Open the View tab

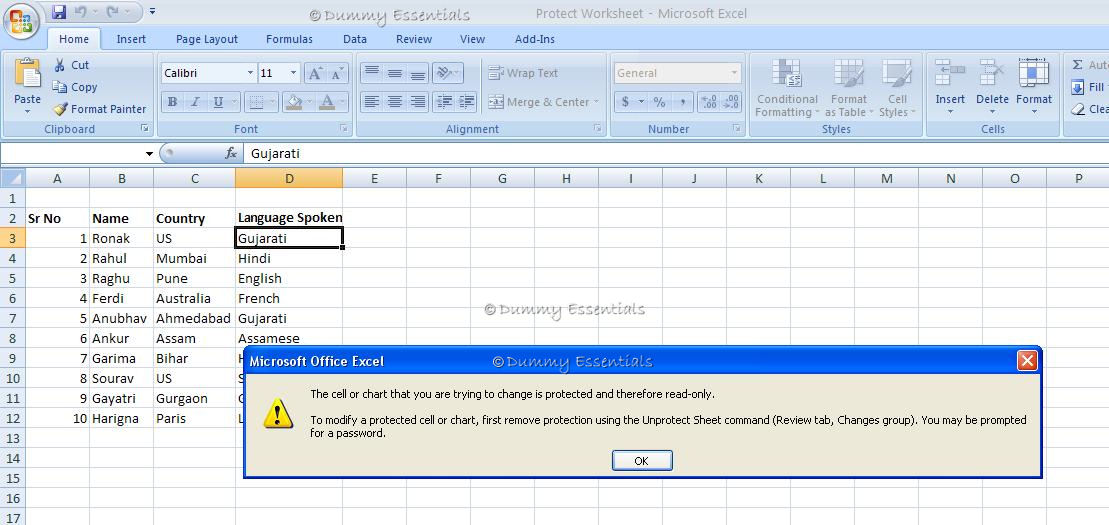pos(472,40)
